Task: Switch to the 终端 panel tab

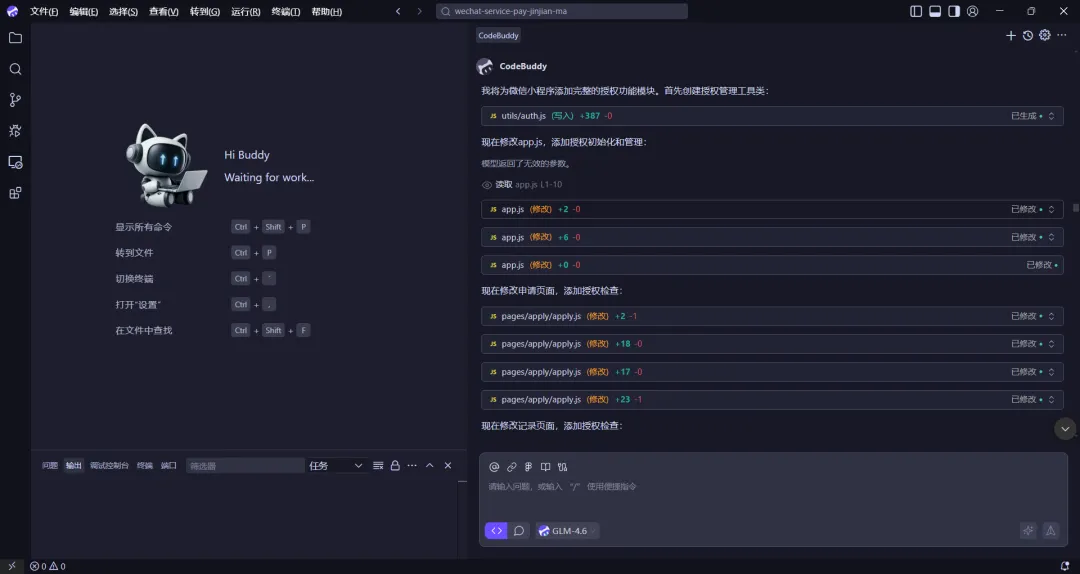Action: click(x=145, y=466)
